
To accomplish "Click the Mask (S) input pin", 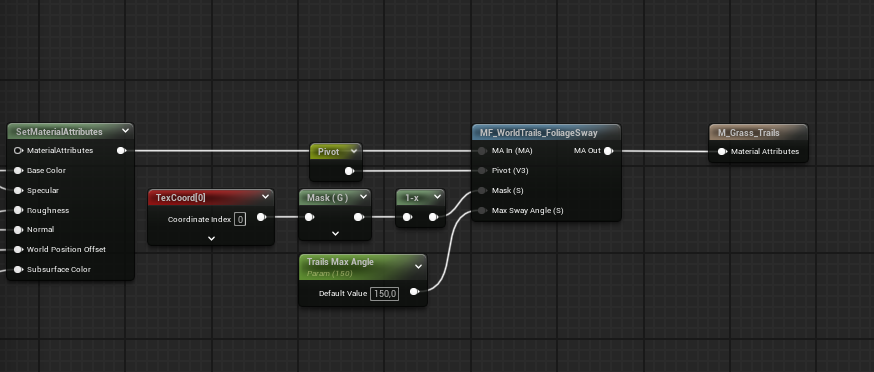I will tap(482, 191).
